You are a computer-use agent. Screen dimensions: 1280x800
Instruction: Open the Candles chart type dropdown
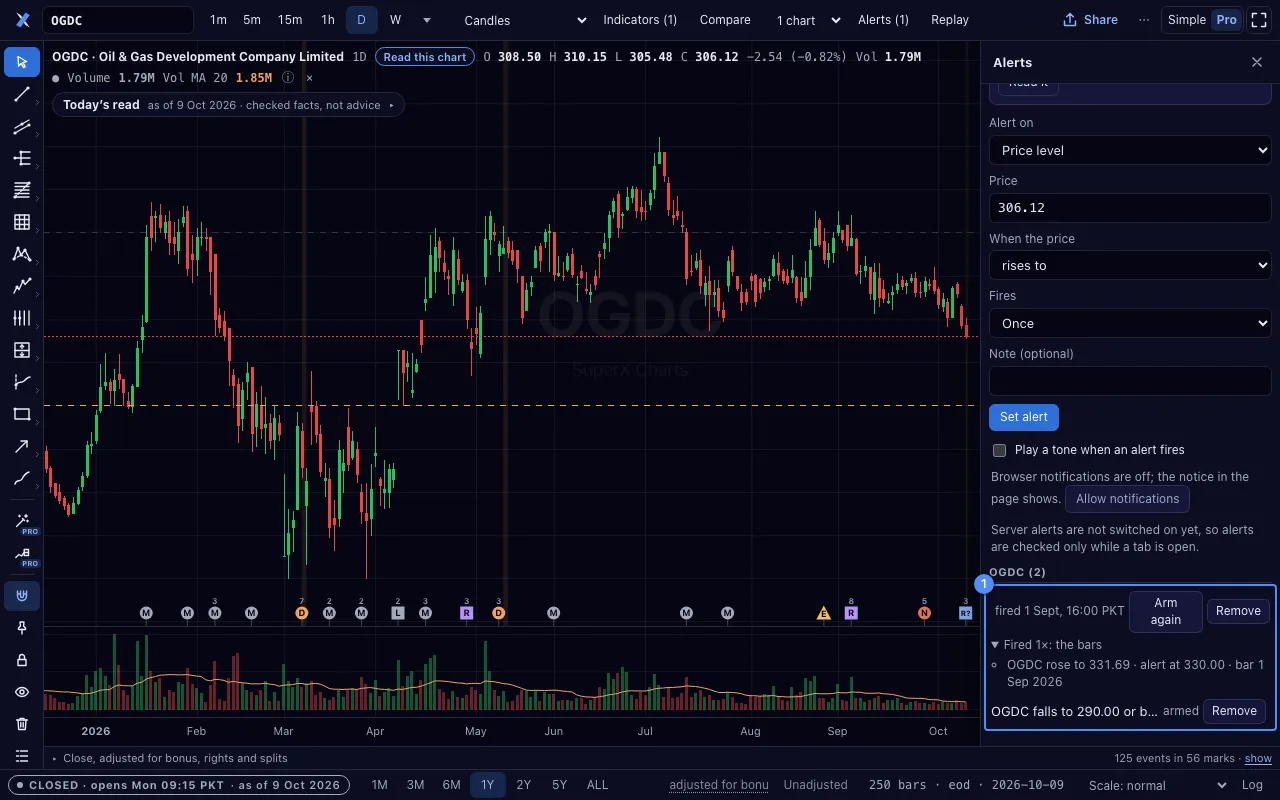[525, 20]
